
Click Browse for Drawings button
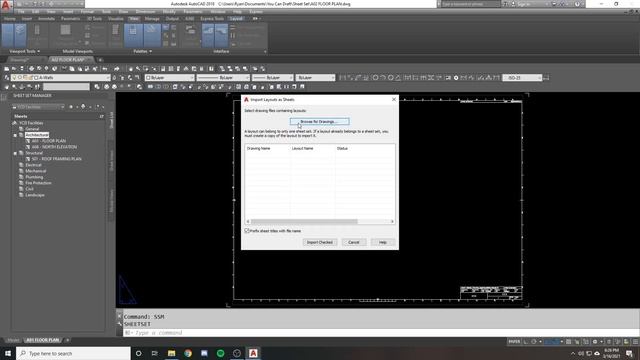[320, 122]
